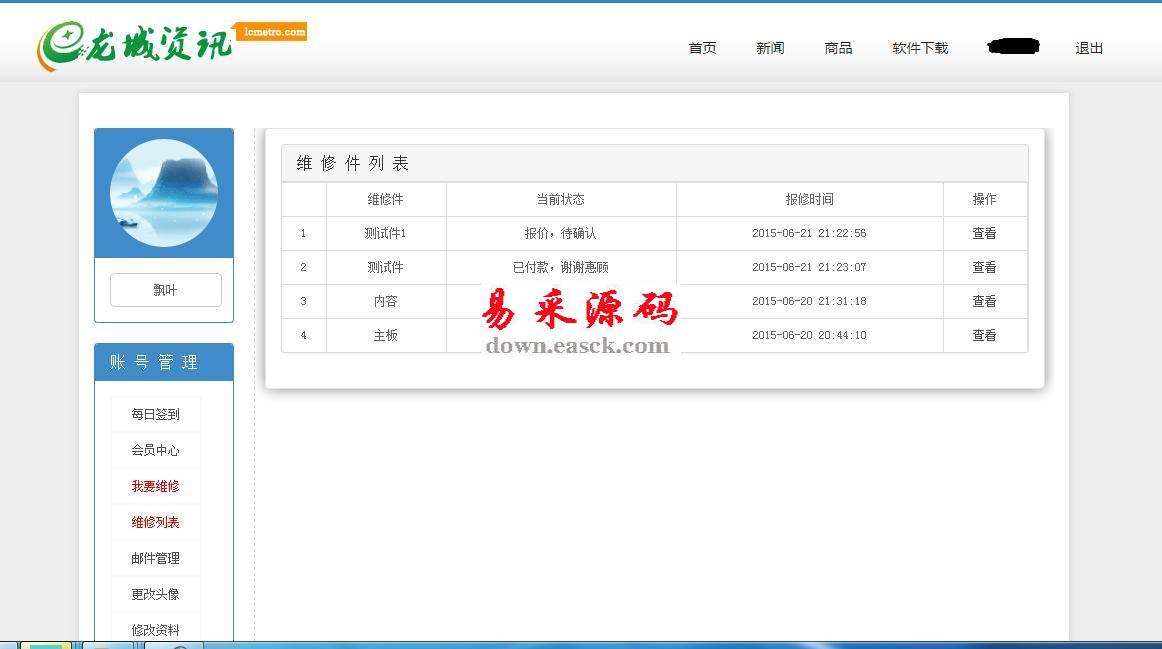Screen dimensions: 1162x649
Task: Open 邮件管理 in account sidebar
Action: pyautogui.click(x=155, y=558)
